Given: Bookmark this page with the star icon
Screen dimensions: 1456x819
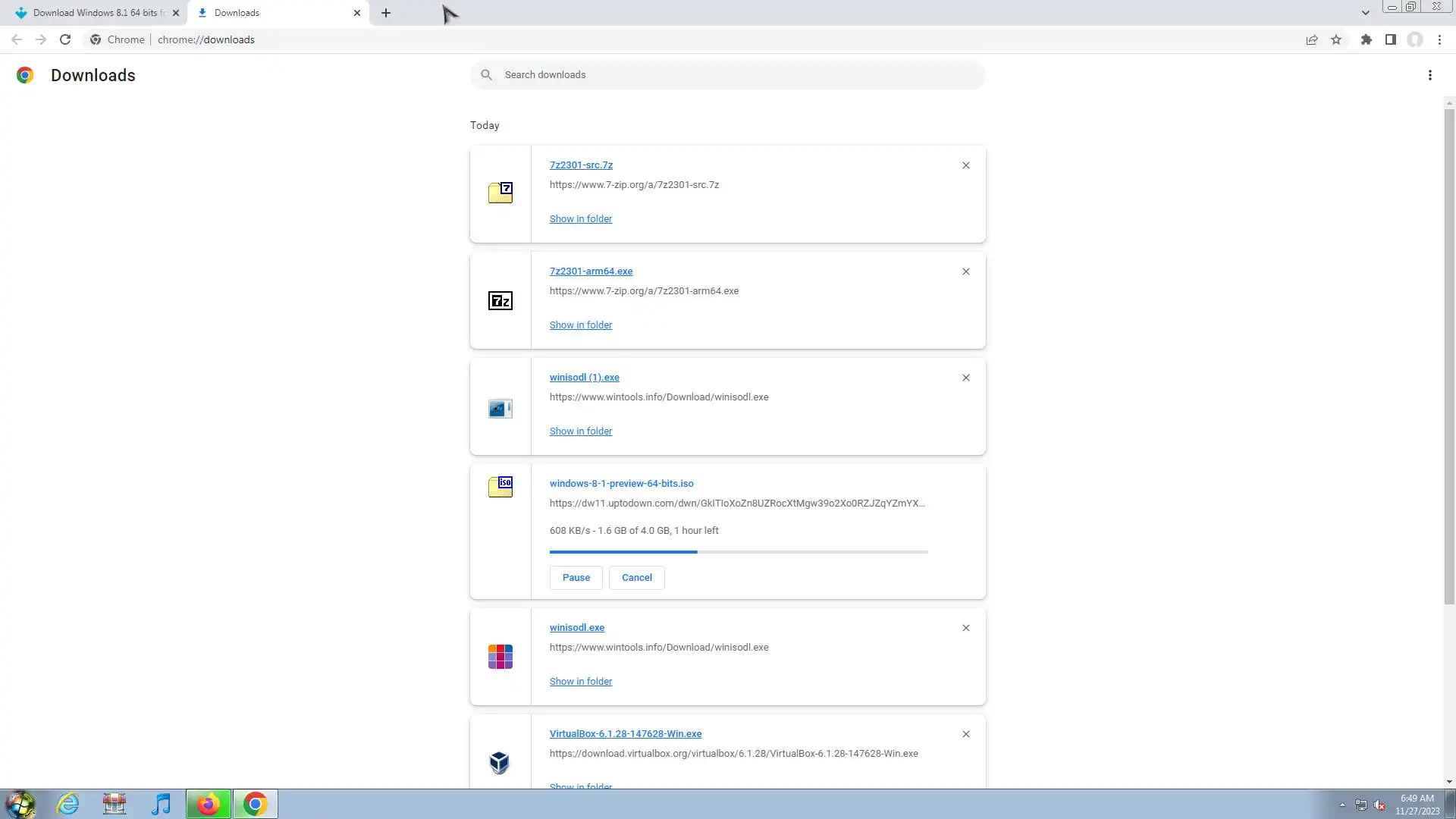Looking at the screenshot, I should 1336,40.
